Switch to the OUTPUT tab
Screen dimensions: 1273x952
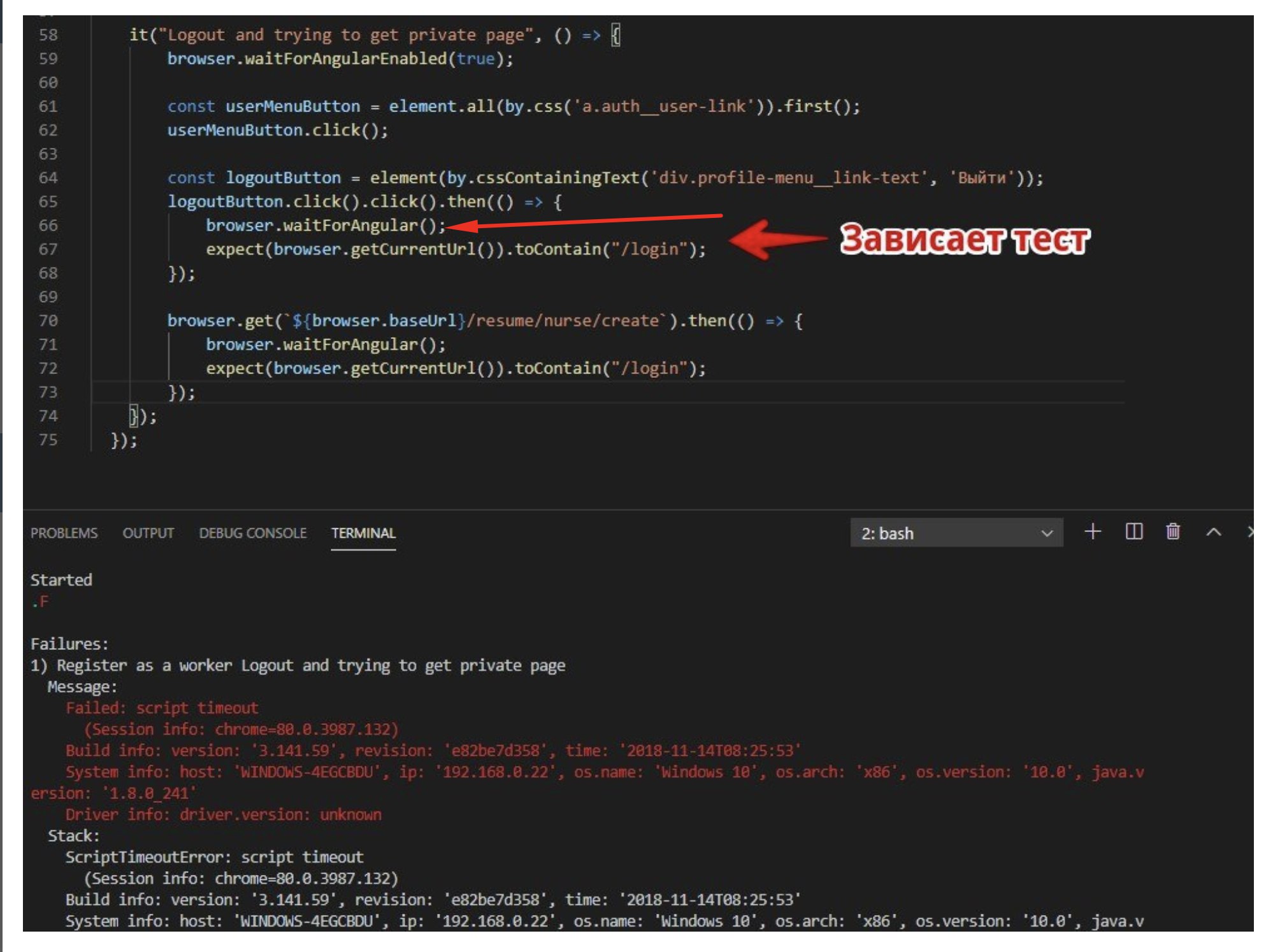click(148, 533)
